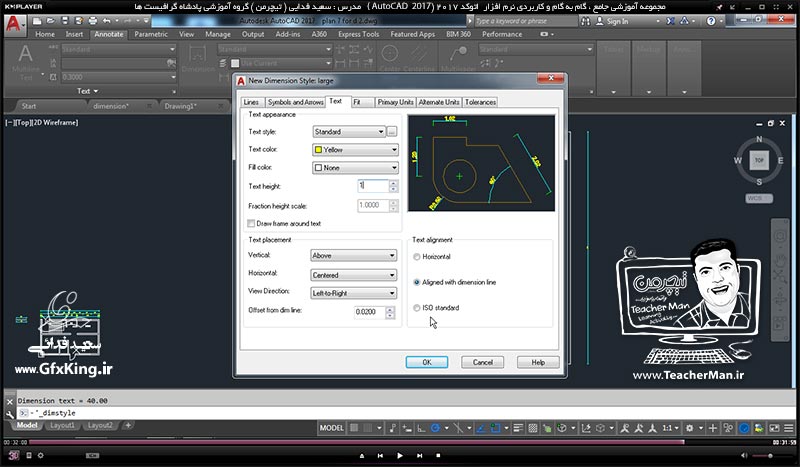Click the Help question mark icon in title bar
This screenshot has width=800, height=467.
(x=711, y=21)
